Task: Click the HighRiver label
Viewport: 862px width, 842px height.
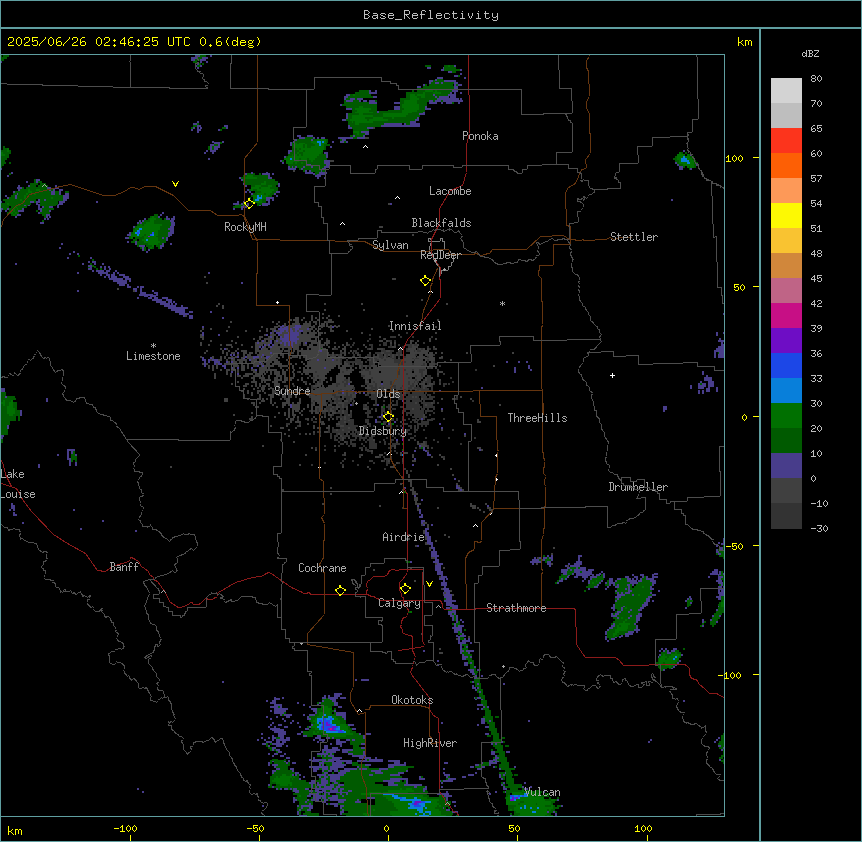Action: pyautogui.click(x=430, y=743)
